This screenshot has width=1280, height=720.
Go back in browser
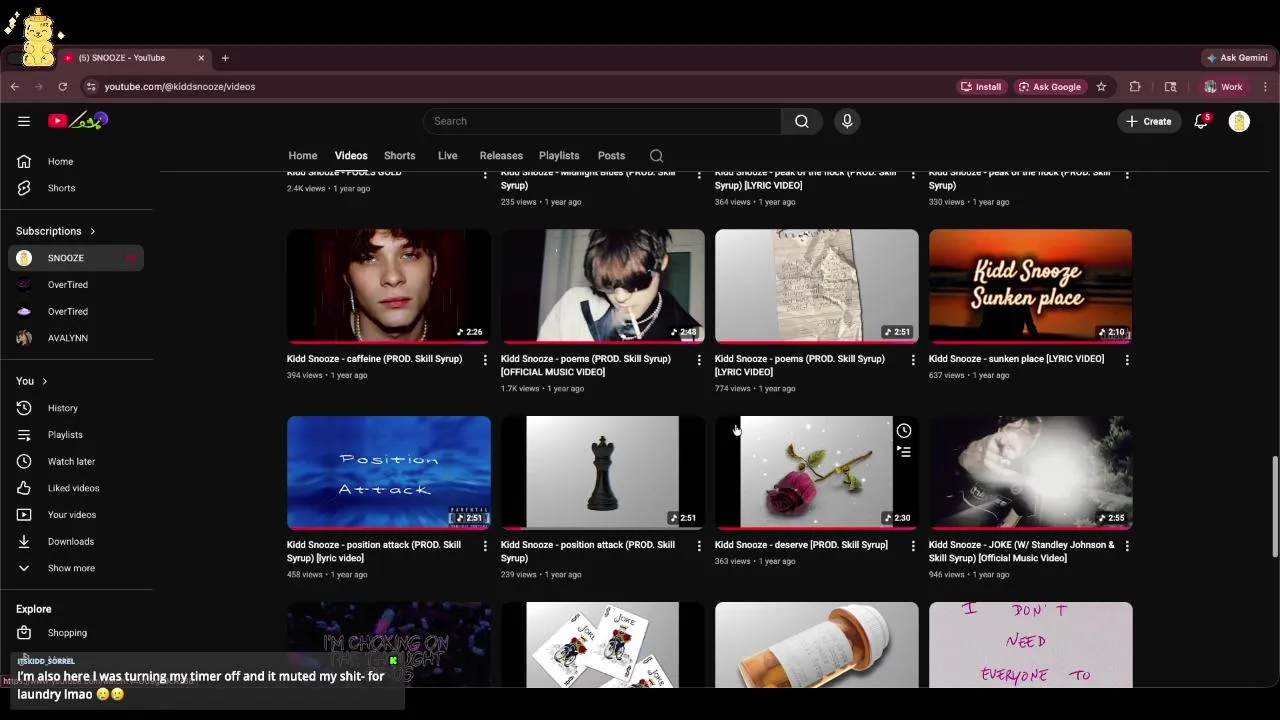coord(15,87)
